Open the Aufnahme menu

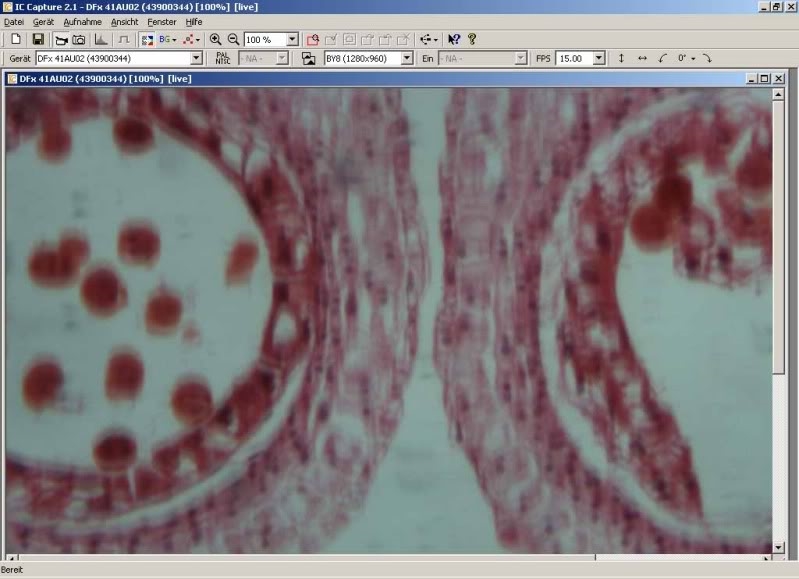coord(82,21)
